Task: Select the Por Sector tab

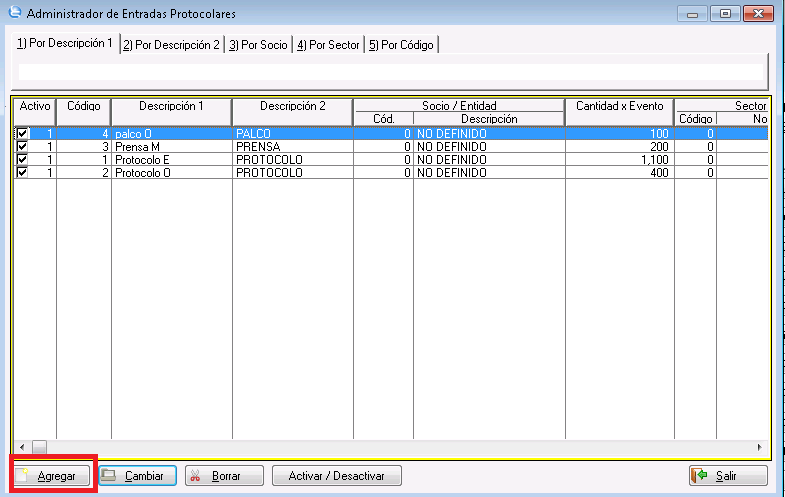Action: pos(328,45)
